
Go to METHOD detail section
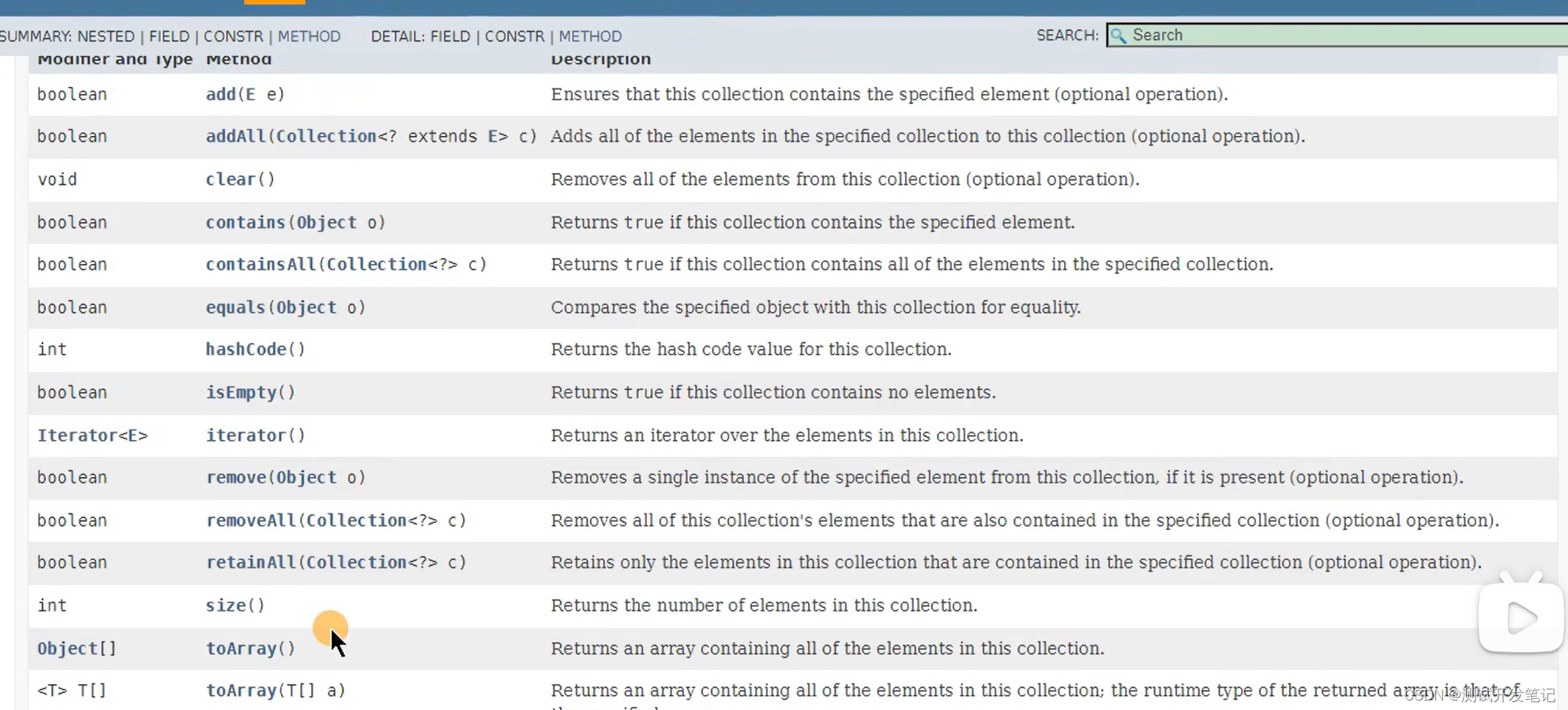coord(590,36)
